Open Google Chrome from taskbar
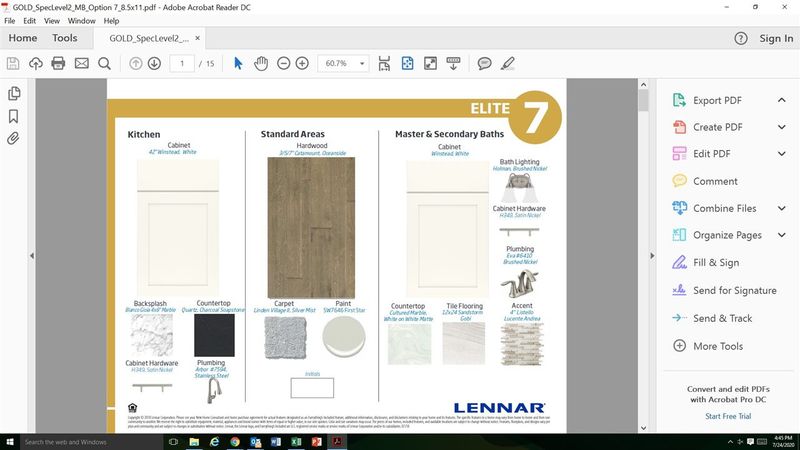The width and height of the screenshot is (800, 450). pyautogui.click(x=235, y=442)
